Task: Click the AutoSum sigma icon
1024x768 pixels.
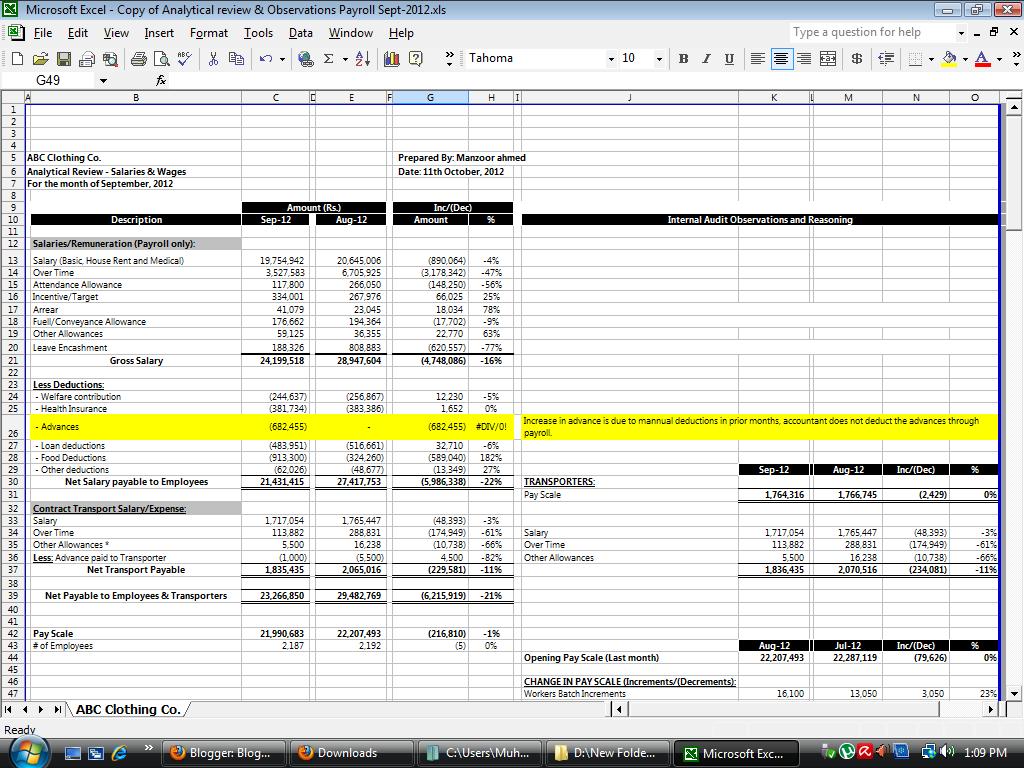Action: 328,59
